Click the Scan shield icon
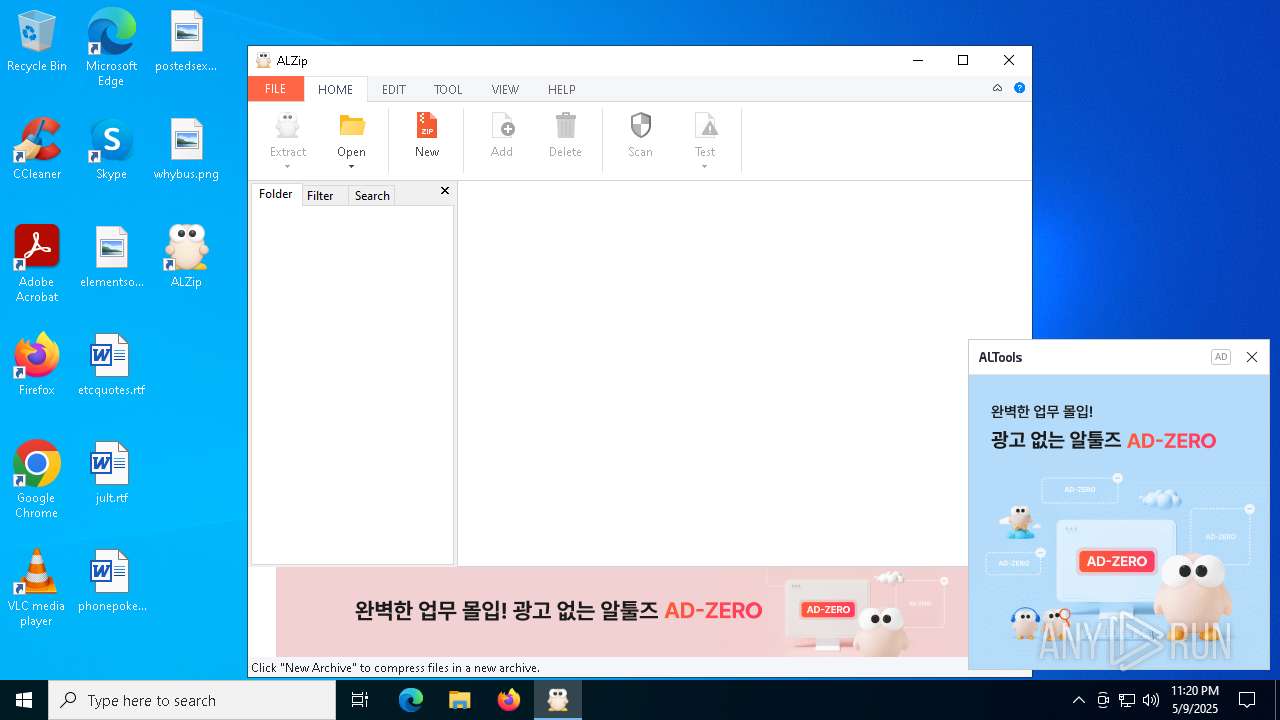 coord(641,126)
